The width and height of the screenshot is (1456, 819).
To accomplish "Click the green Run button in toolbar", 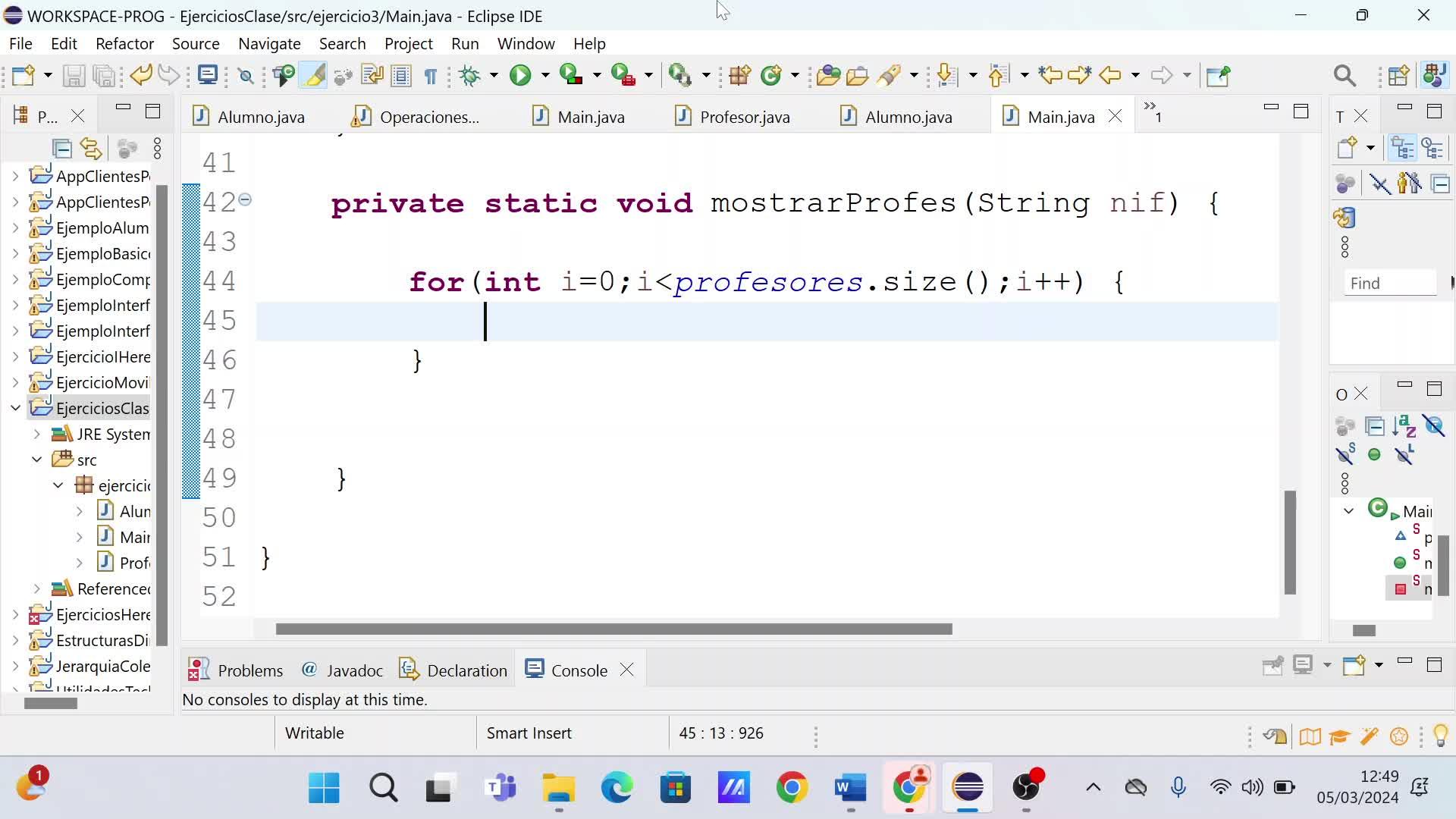I will pyautogui.click(x=520, y=75).
